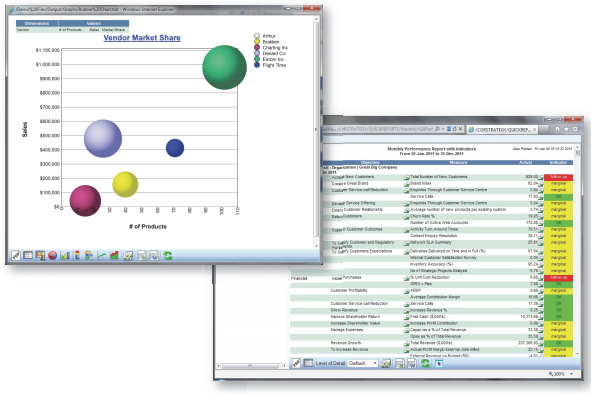Show the data table view under the bubble chart
The image size is (591, 394).
pos(28,256)
